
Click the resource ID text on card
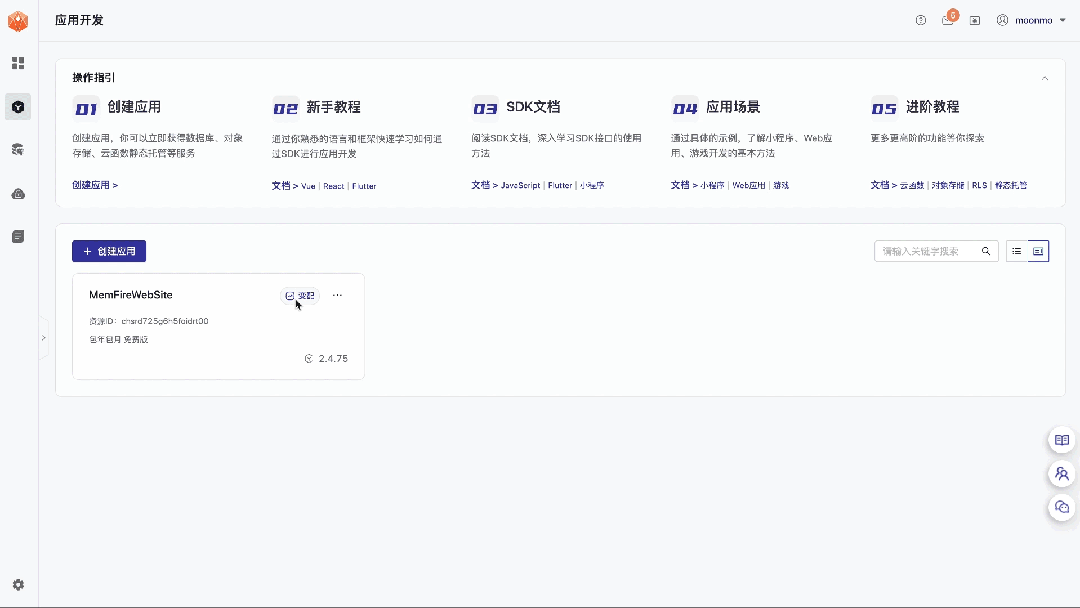[149, 321]
